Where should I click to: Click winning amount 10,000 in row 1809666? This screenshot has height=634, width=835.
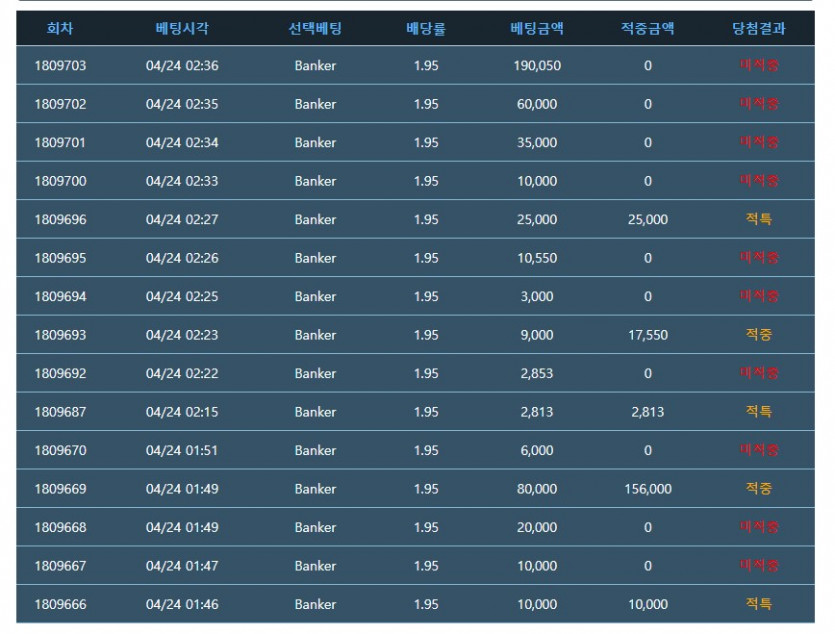pyautogui.click(x=648, y=604)
